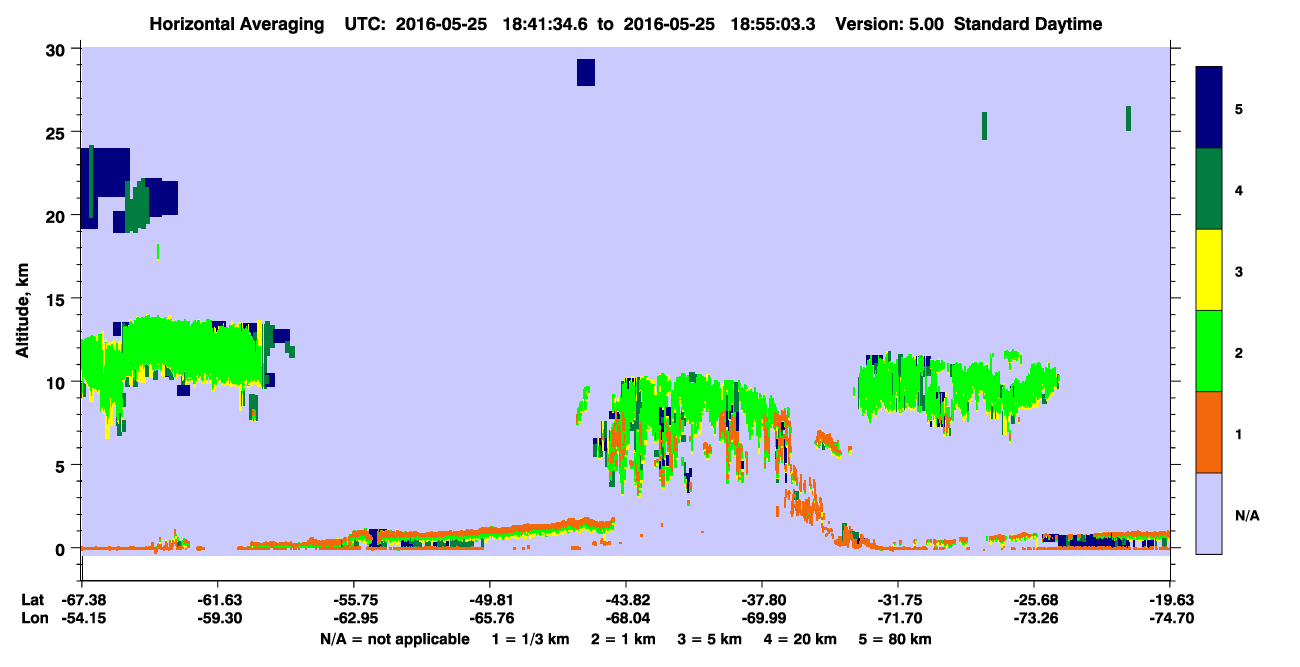Click latitude value -55.75
Viewport: 1300px width, 667px height.
(354, 600)
